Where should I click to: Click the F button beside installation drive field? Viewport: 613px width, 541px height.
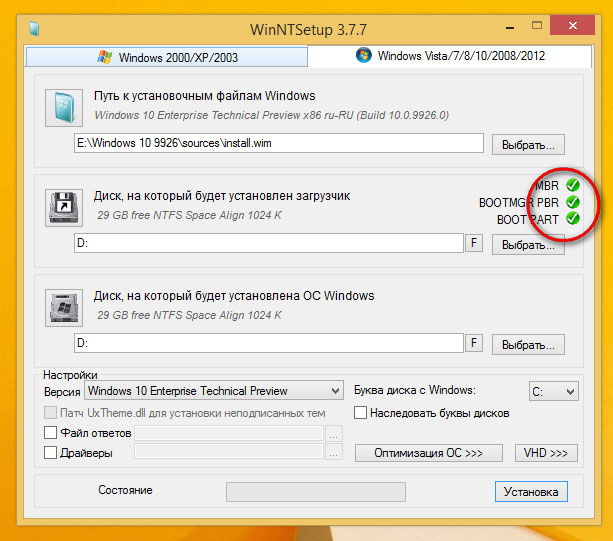tap(474, 343)
